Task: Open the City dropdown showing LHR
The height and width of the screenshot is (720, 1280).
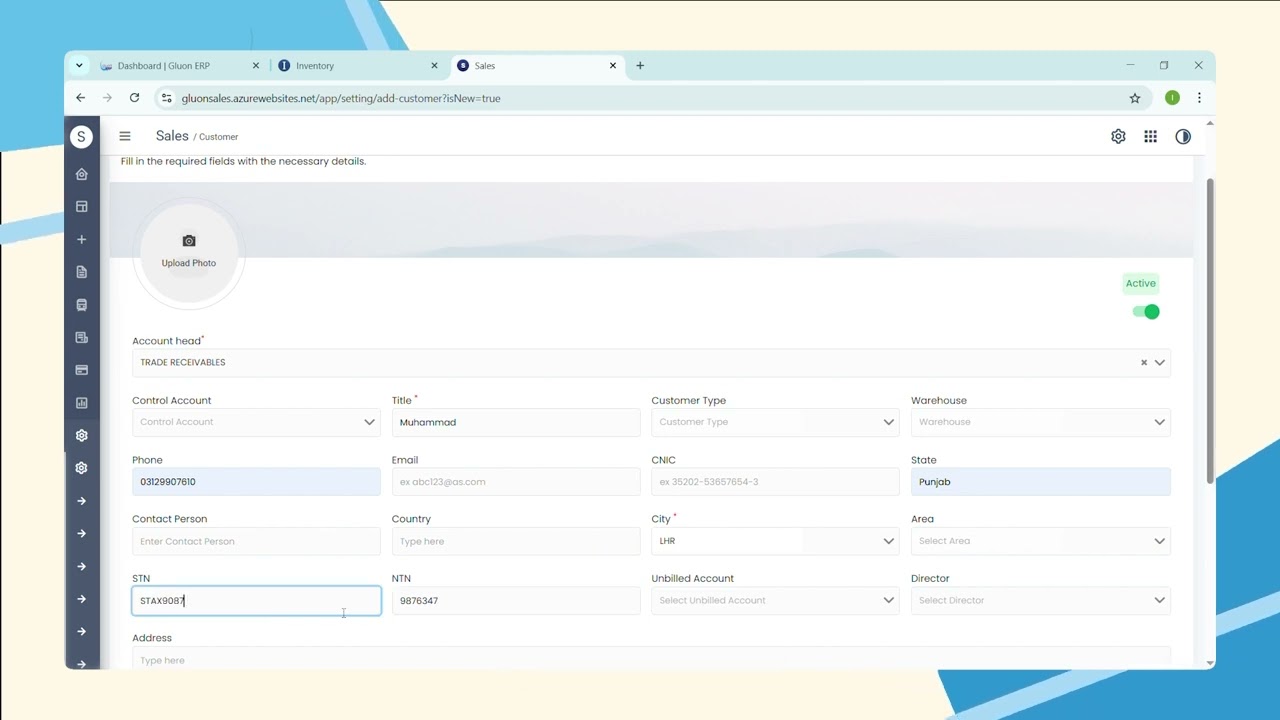Action: coord(775,541)
